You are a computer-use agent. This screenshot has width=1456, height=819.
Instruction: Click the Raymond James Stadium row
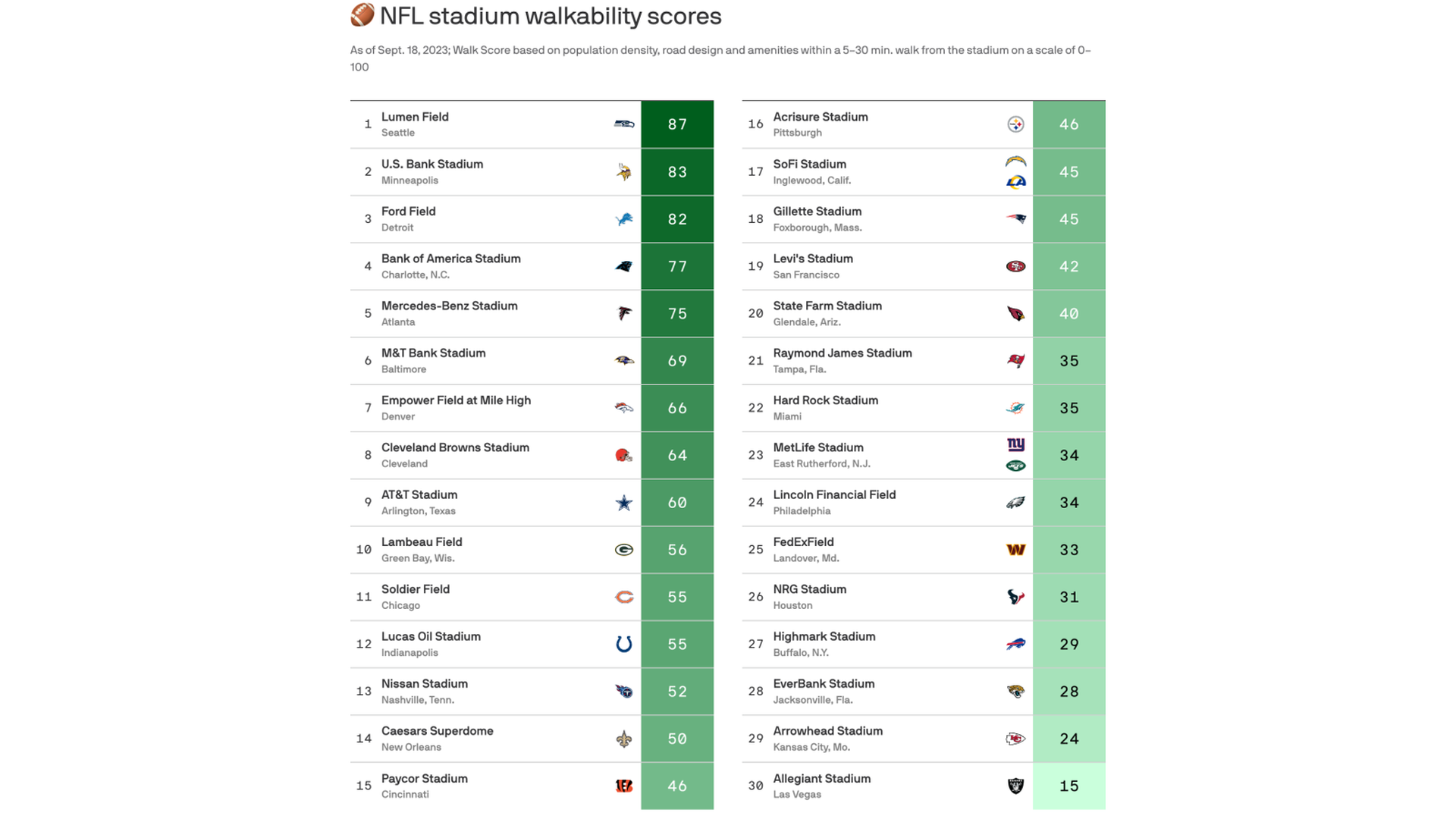point(924,360)
